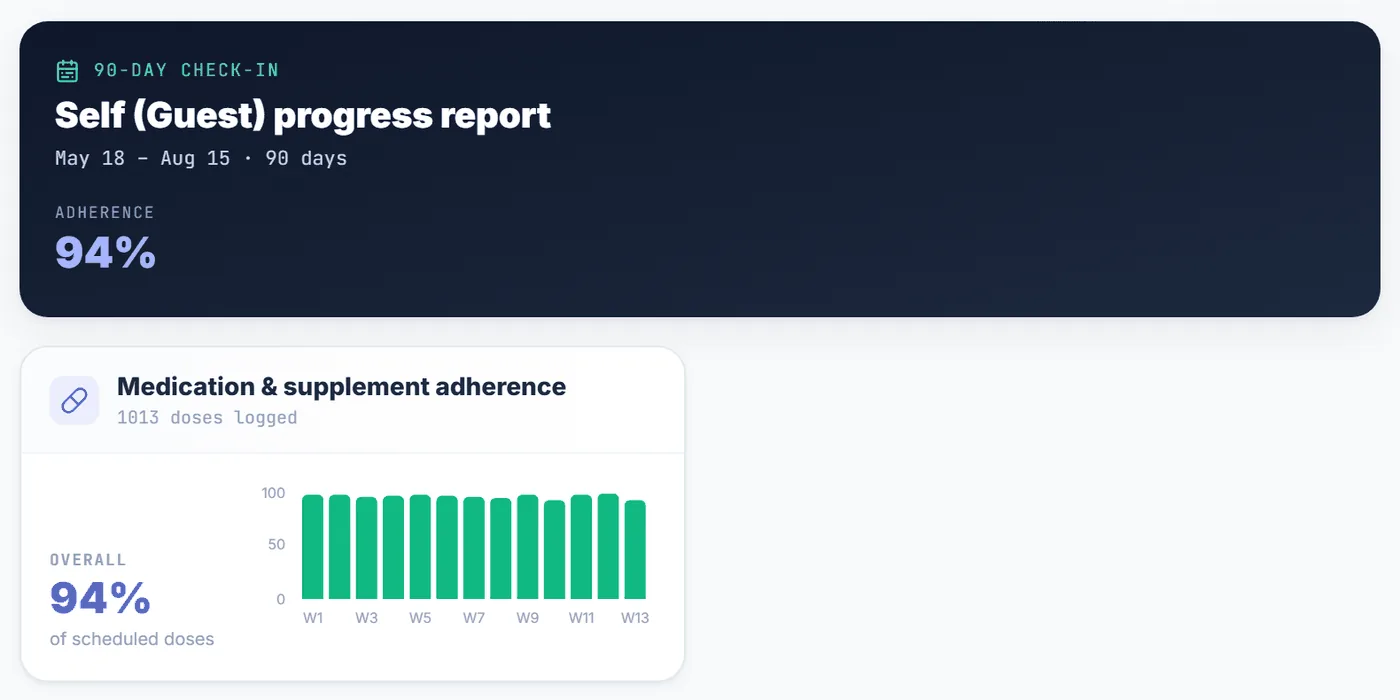
Task: Click the W11 axis label
Action: tap(582, 618)
